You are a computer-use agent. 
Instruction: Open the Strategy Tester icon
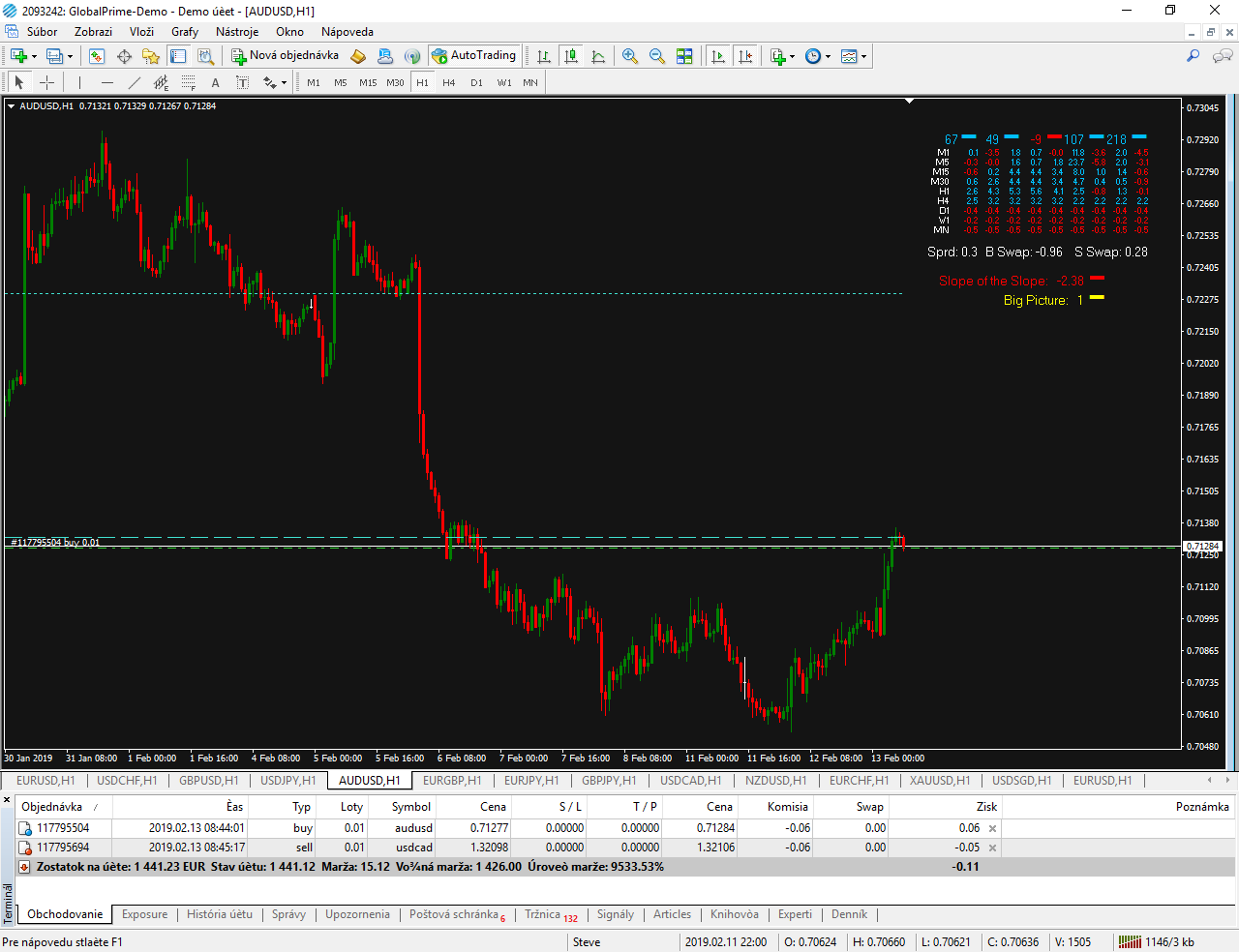click(x=205, y=56)
